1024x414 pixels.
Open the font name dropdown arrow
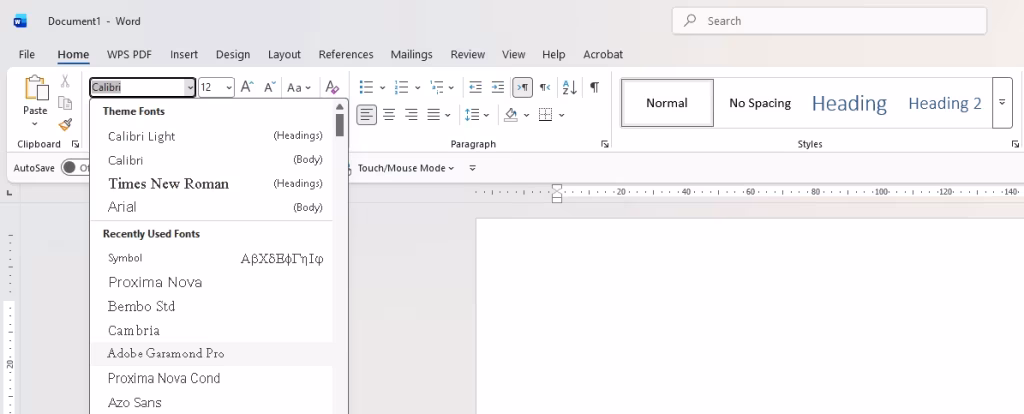tap(189, 88)
